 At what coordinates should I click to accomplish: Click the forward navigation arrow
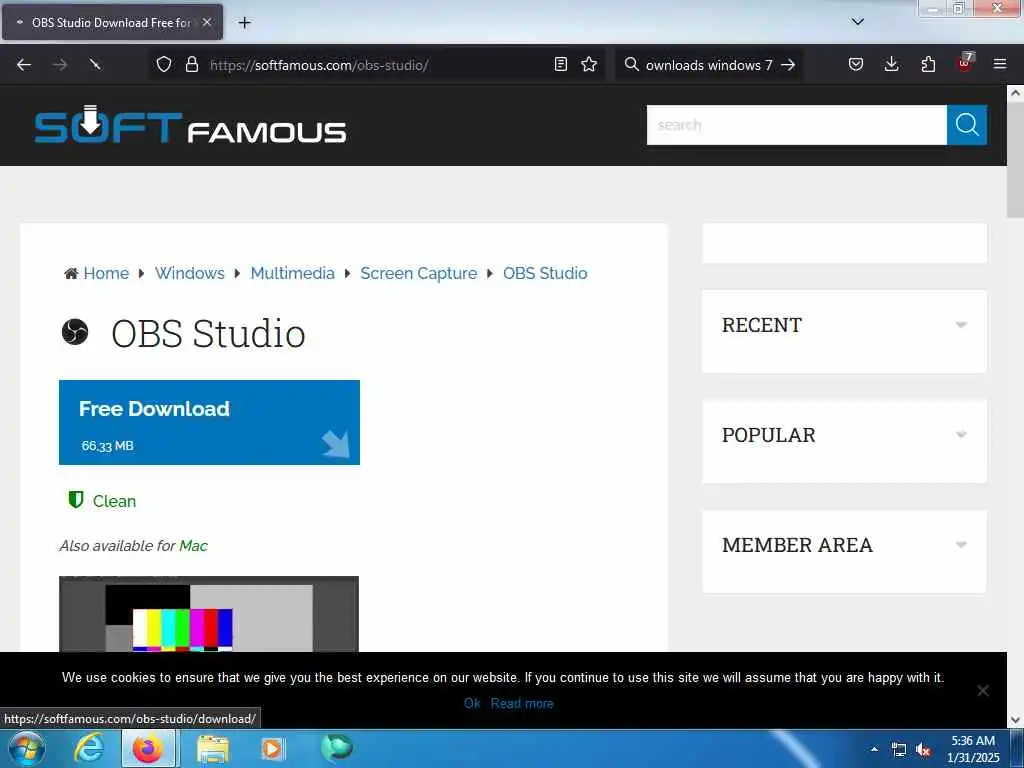click(x=60, y=65)
